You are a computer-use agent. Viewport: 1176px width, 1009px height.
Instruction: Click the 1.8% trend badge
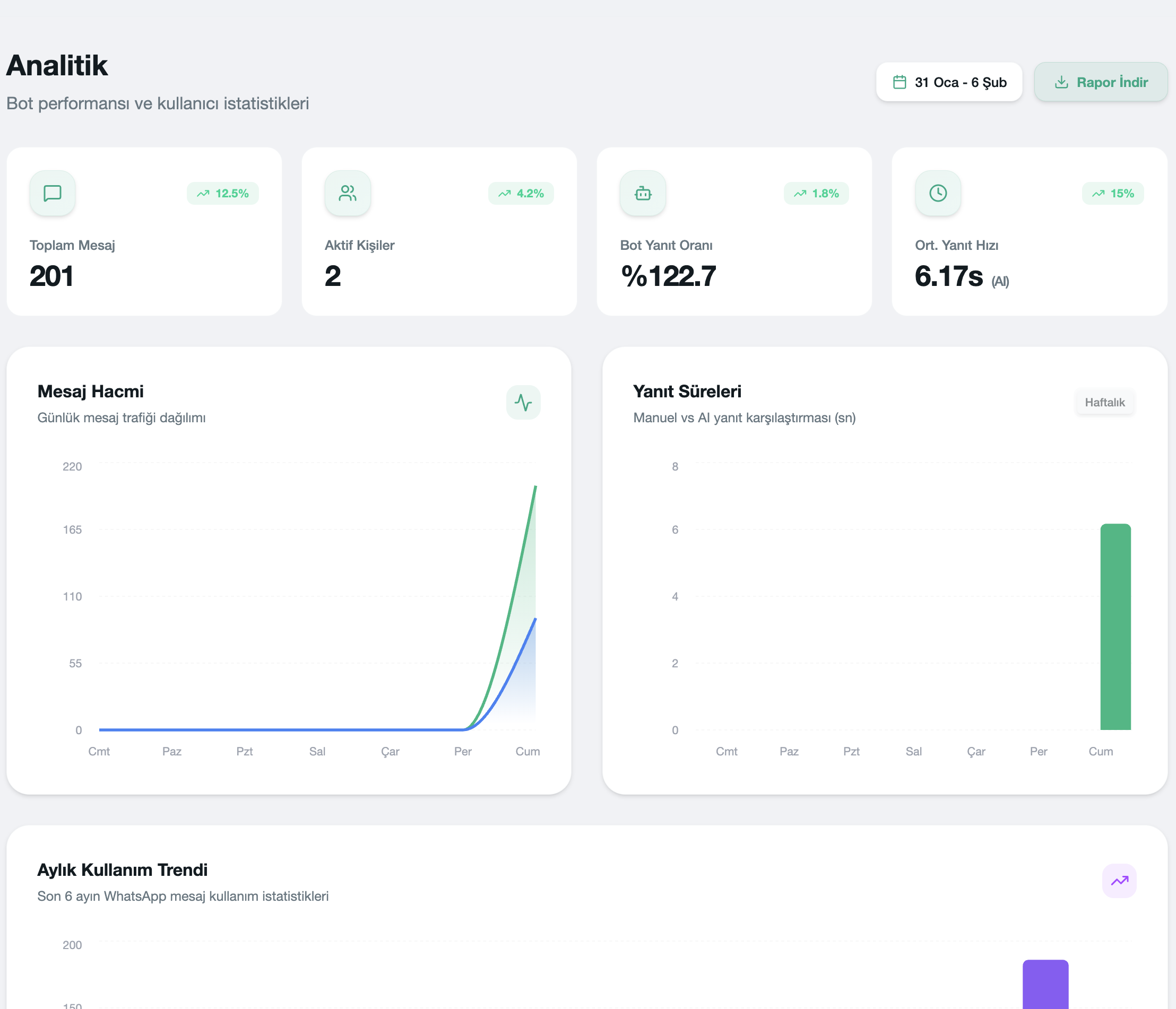(x=816, y=194)
